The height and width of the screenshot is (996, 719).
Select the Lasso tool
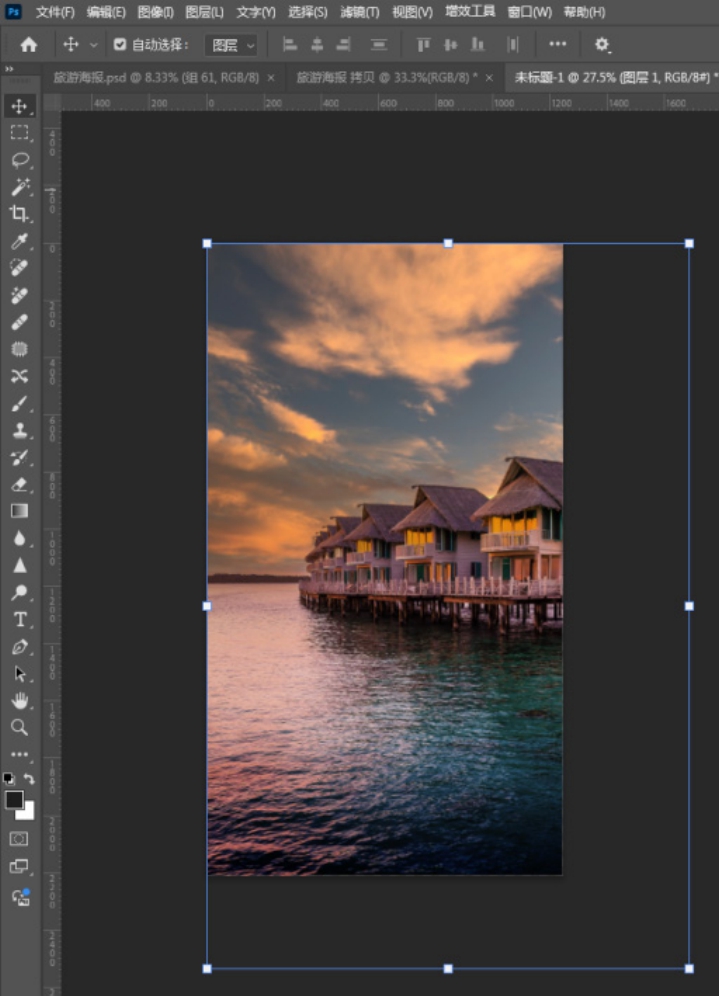pos(19,160)
